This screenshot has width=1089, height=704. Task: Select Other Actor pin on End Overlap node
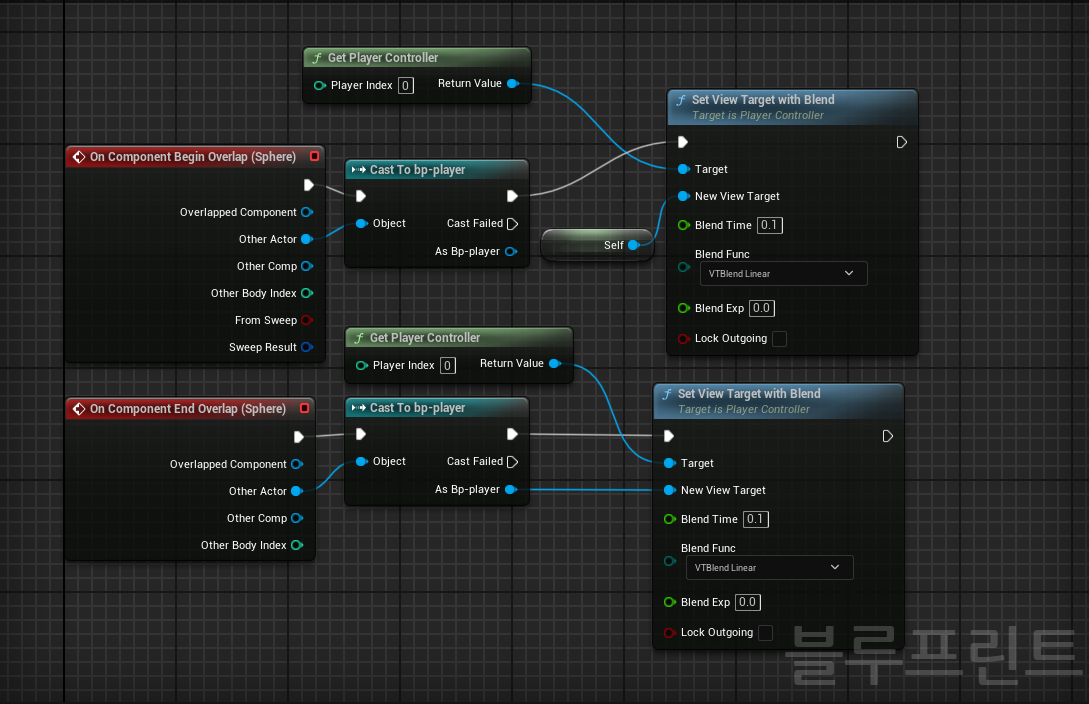tap(297, 491)
